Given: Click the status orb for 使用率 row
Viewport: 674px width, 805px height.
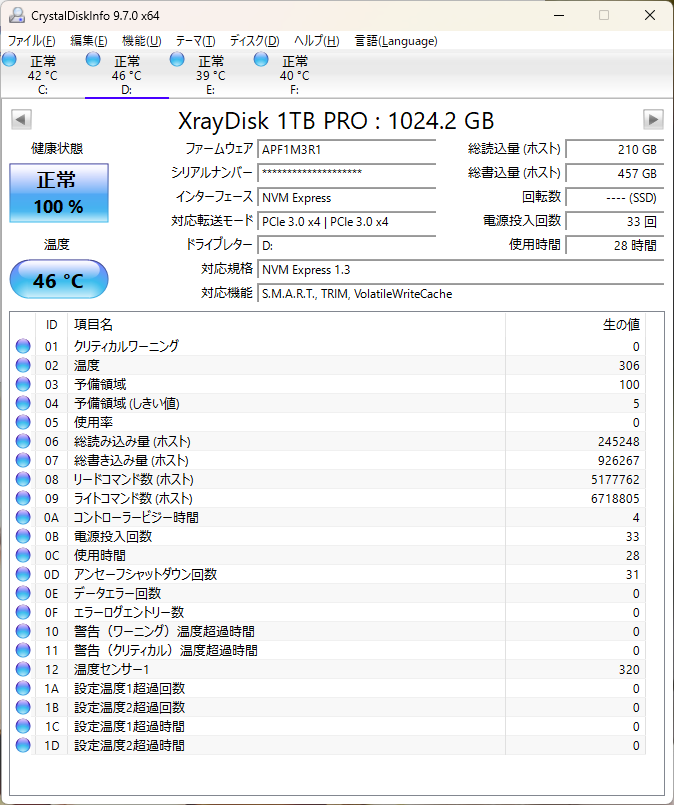Looking at the screenshot, I should pos(23,422).
